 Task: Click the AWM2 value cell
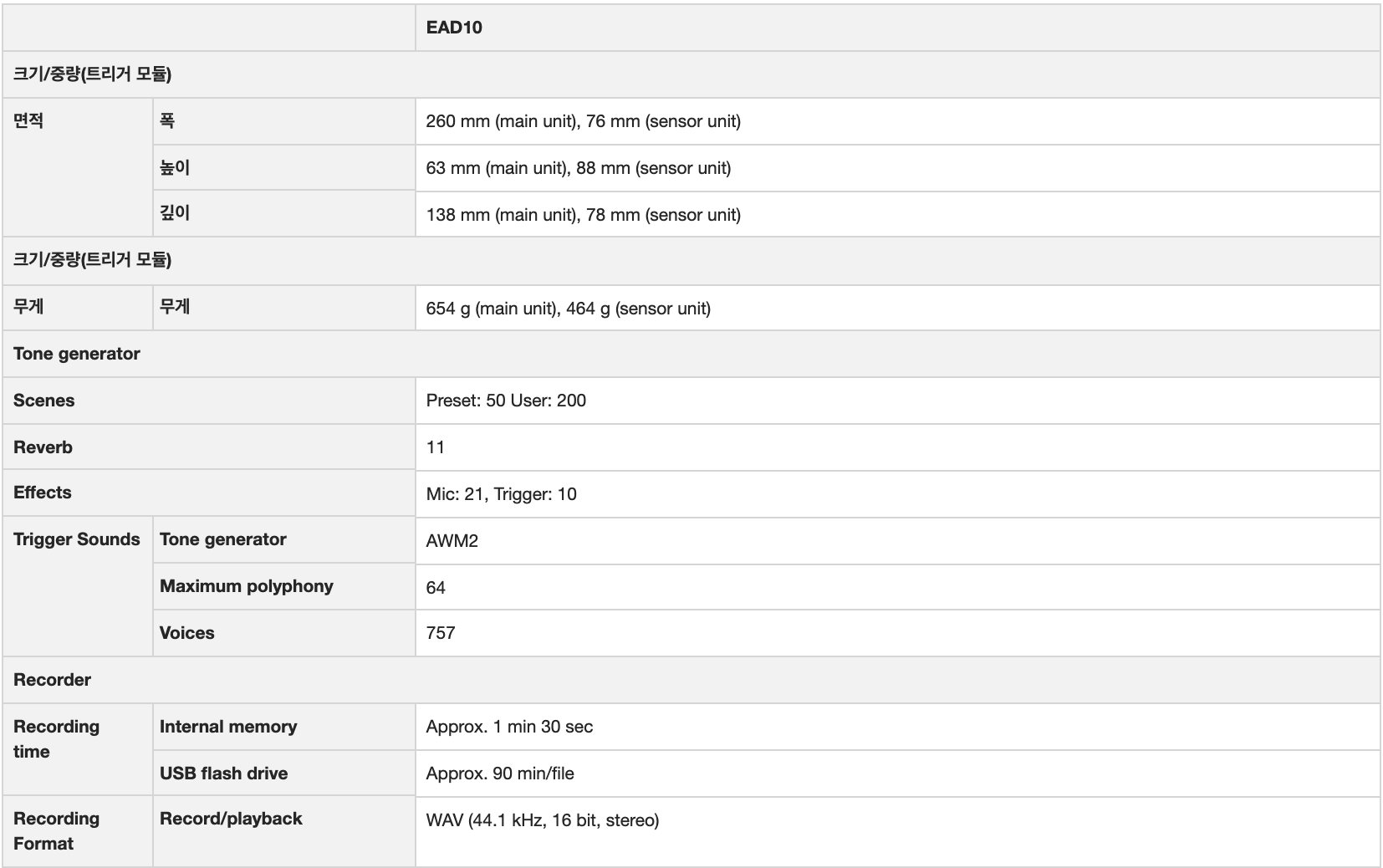452,541
